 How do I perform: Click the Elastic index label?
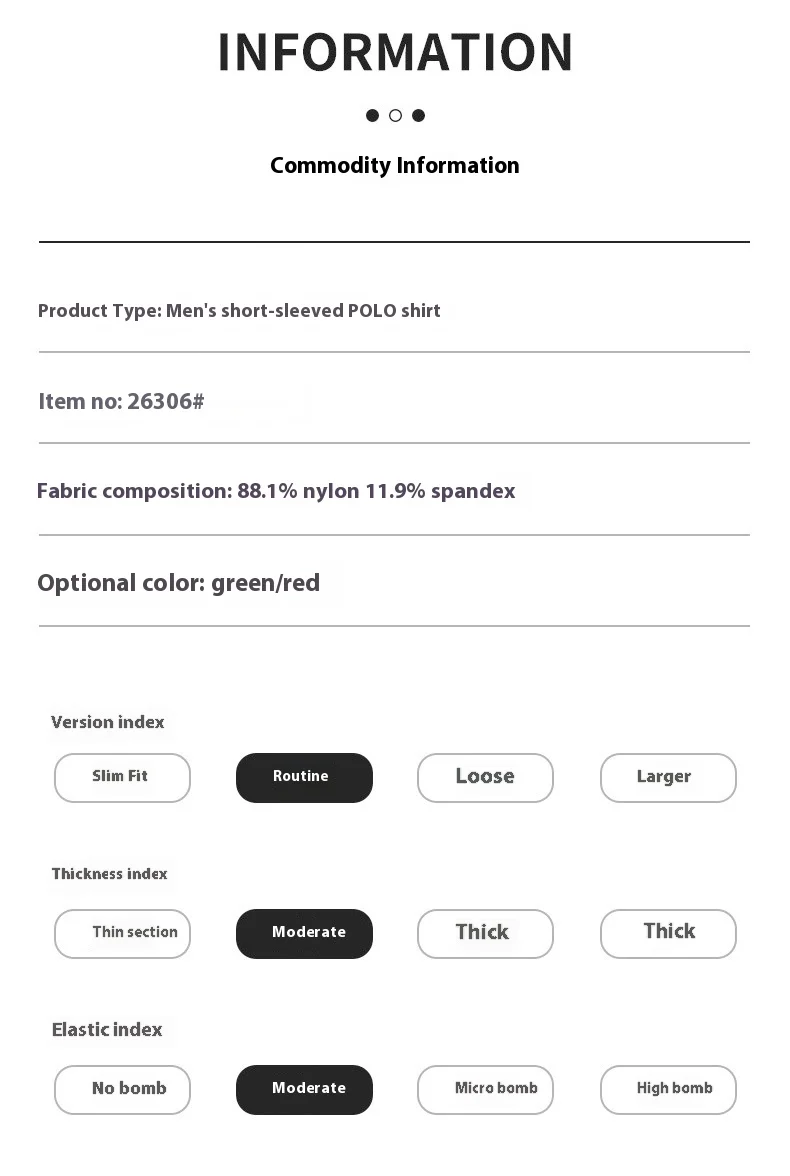click(107, 1030)
